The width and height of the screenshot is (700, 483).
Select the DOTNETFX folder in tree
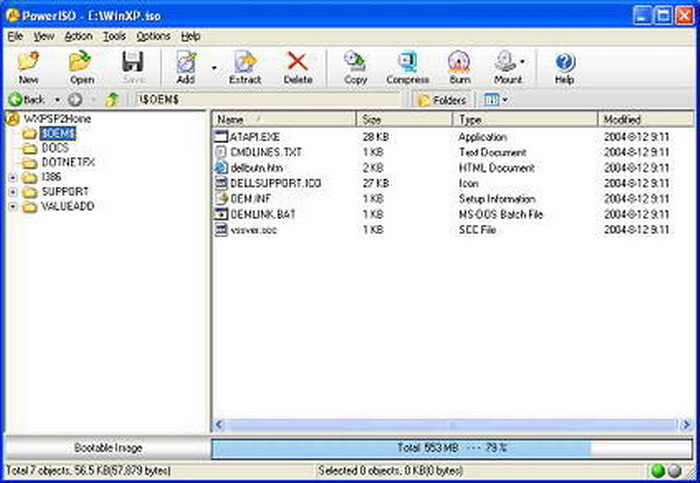pos(68,162)
